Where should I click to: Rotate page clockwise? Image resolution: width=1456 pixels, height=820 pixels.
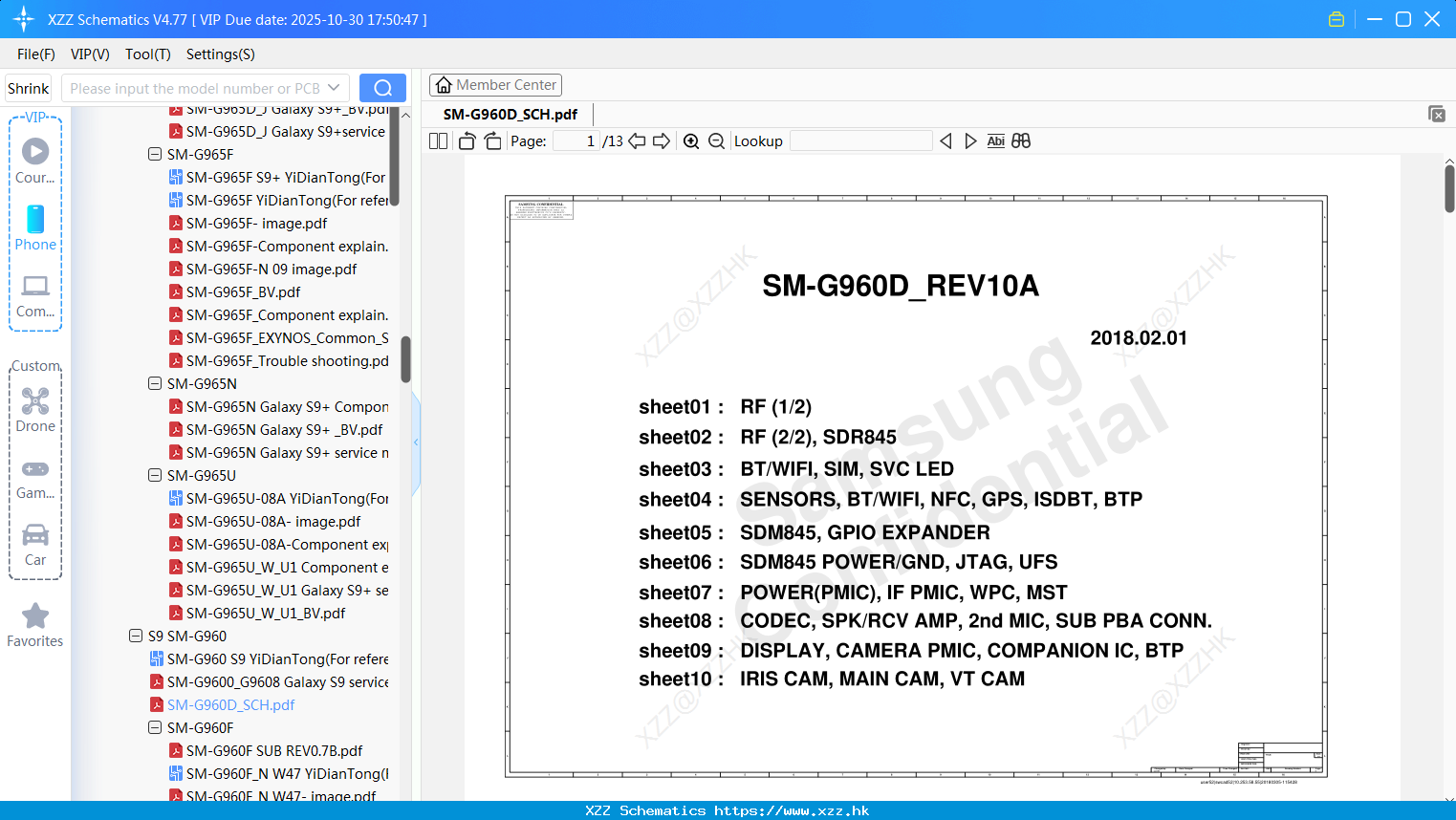coord(492,141)
